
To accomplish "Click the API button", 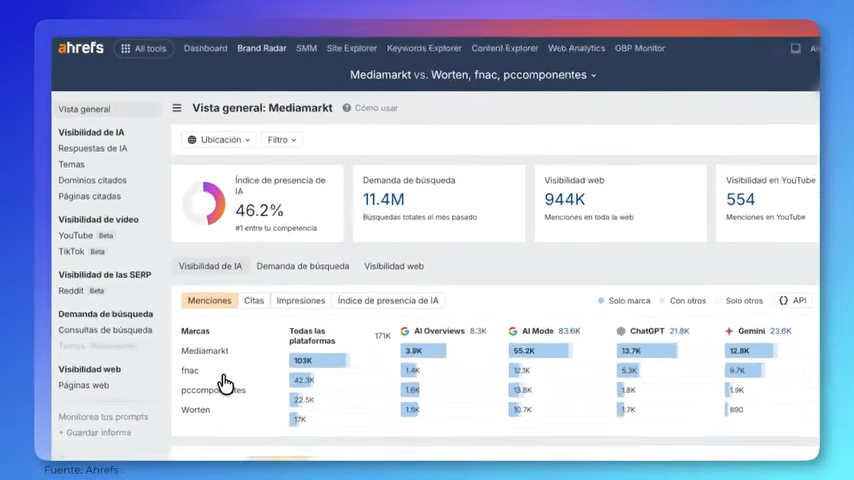I will pos(792,300).
